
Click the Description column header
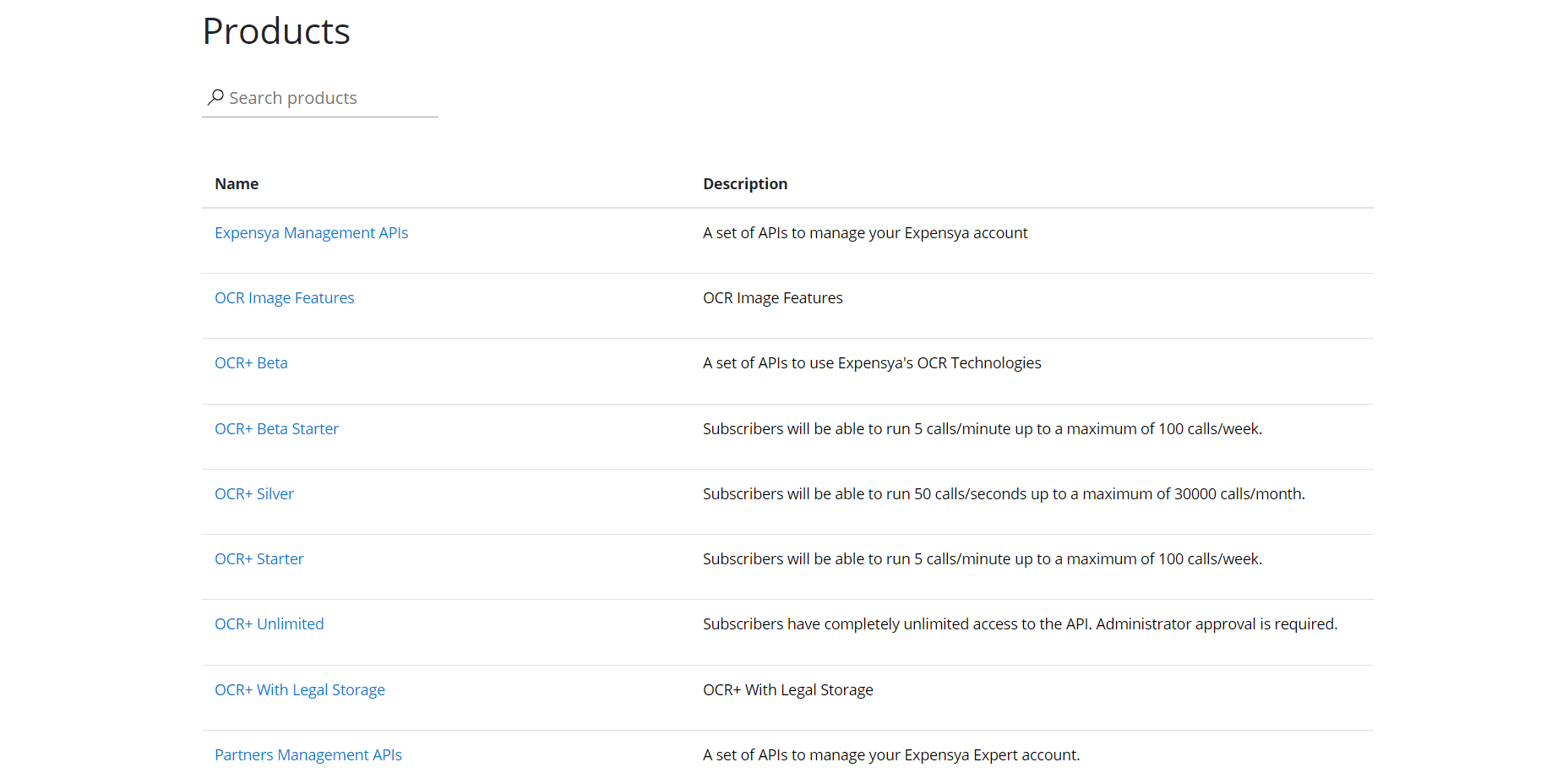[x=744, y=184]
